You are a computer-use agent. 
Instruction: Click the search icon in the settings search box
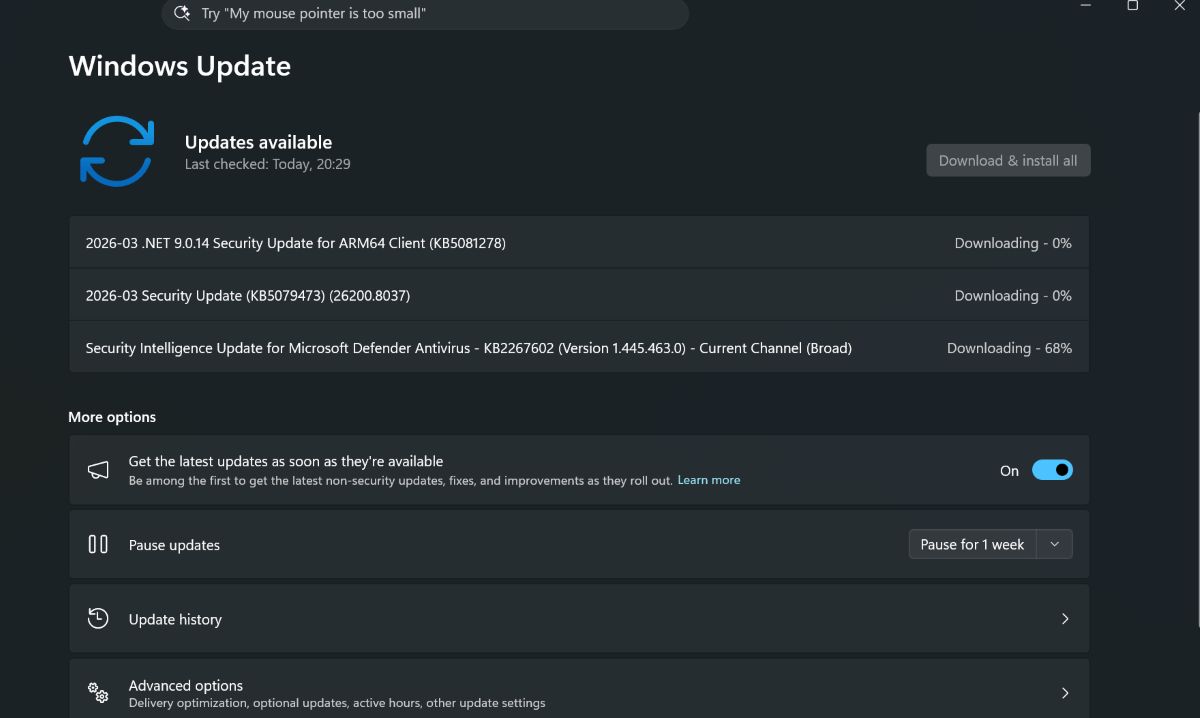pyautogui.click(x=182, y=13)
